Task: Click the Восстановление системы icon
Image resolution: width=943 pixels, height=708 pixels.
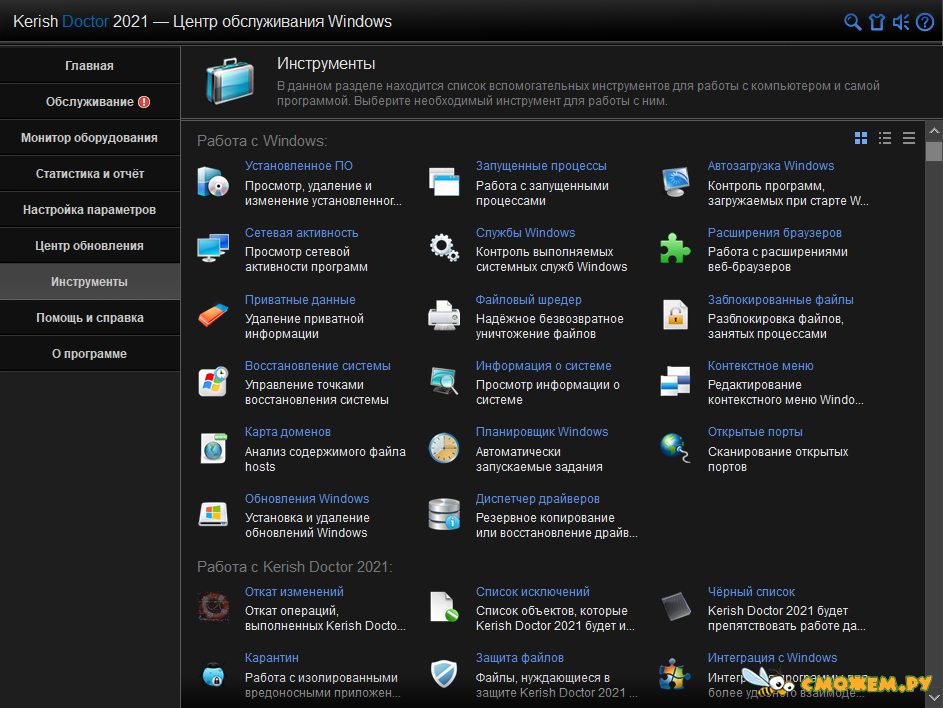Action: pyautogui.click(x=213, y=381)
